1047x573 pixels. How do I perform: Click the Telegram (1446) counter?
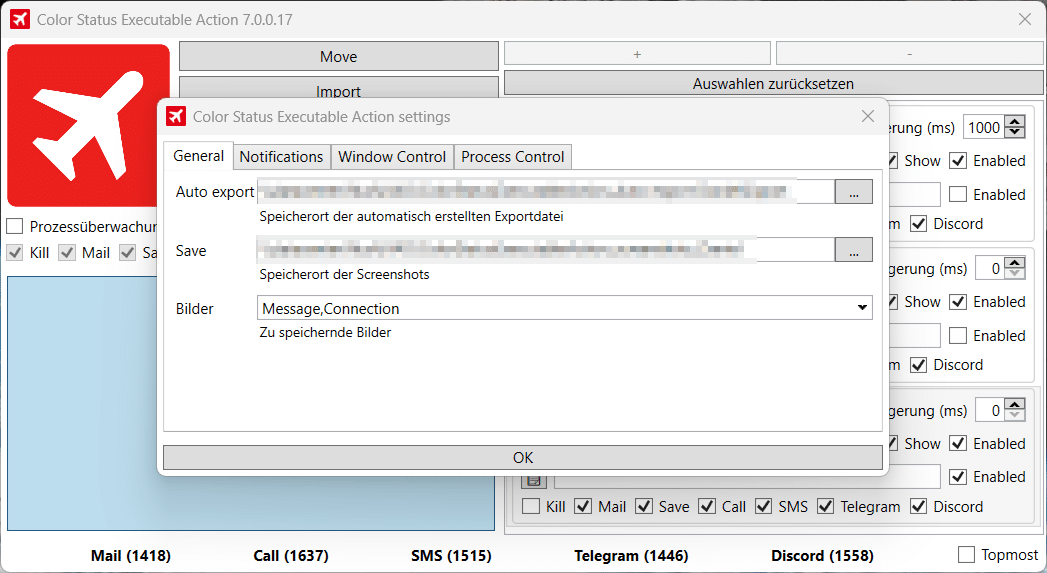631,556
